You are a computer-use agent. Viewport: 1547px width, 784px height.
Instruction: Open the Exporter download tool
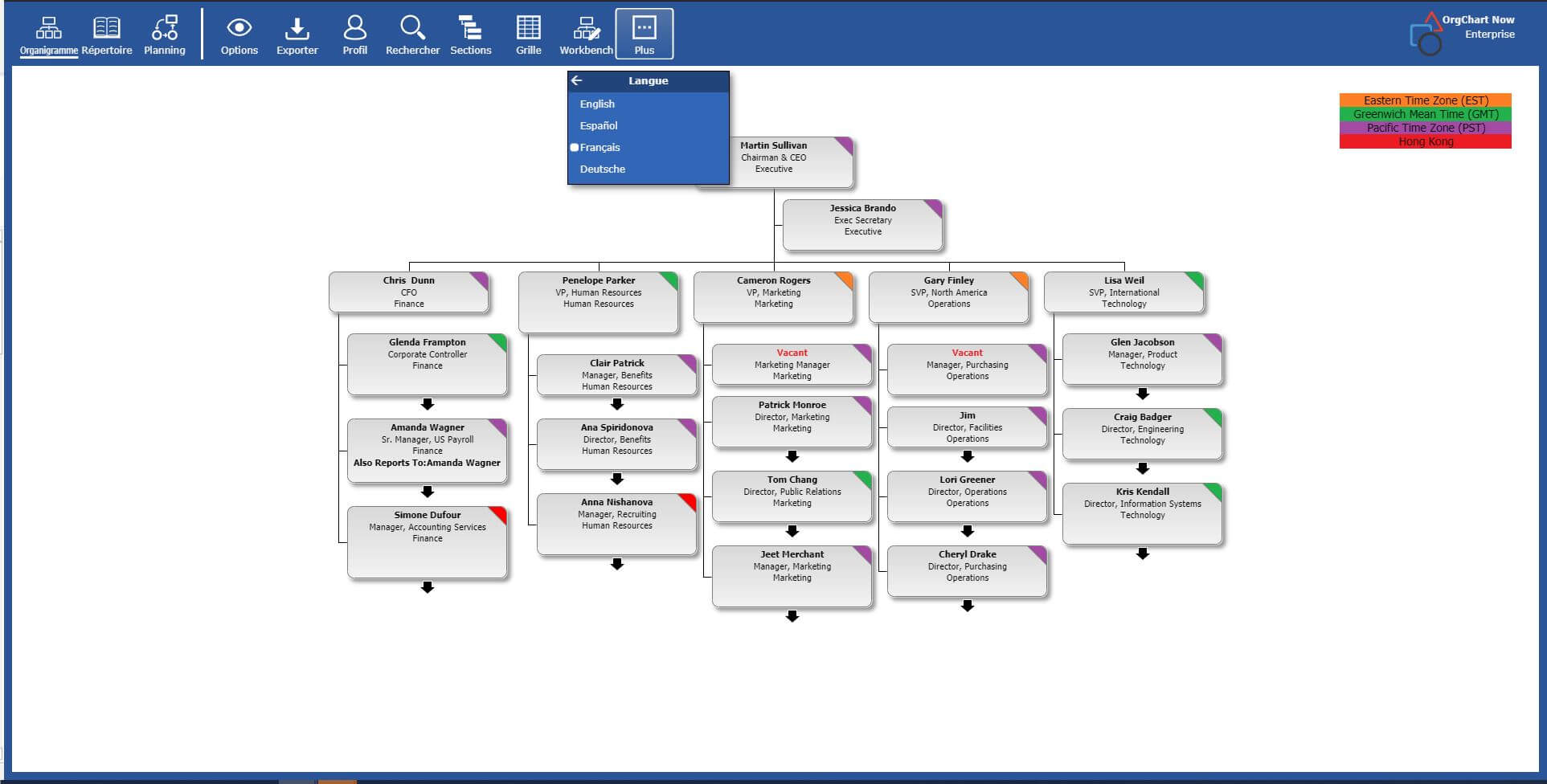[297, 36]
